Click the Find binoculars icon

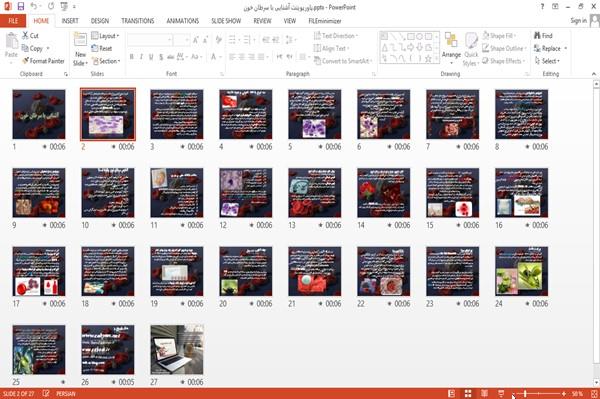click(x=537, y=36)
